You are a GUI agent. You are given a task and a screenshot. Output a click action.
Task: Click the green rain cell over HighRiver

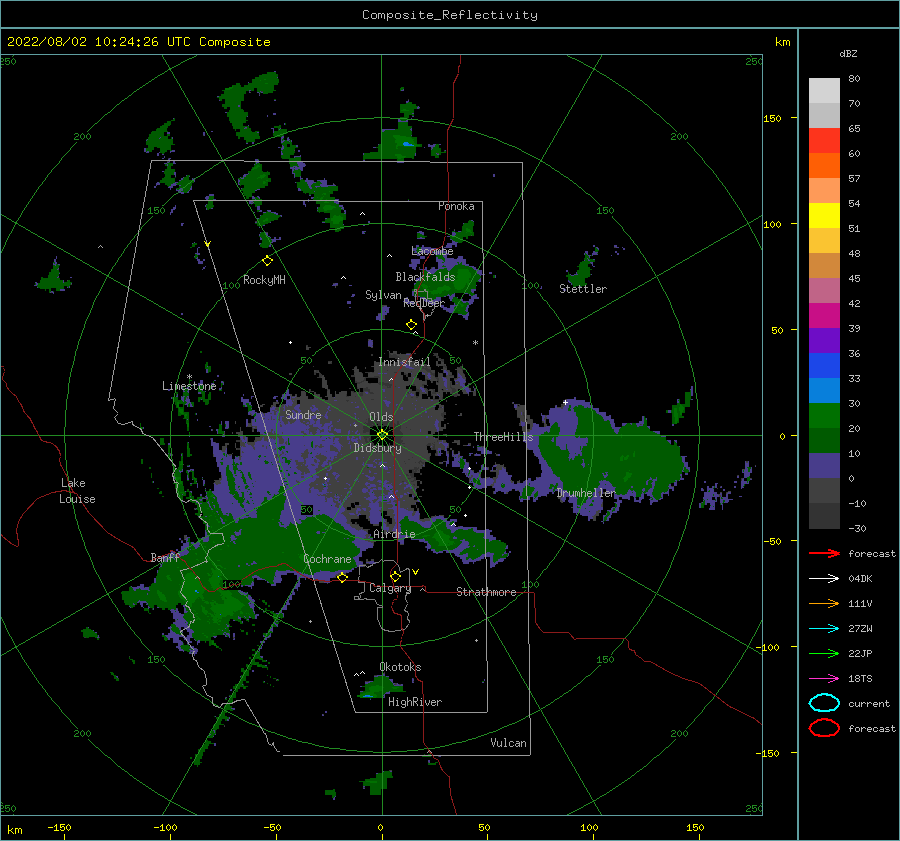(379, 686)
